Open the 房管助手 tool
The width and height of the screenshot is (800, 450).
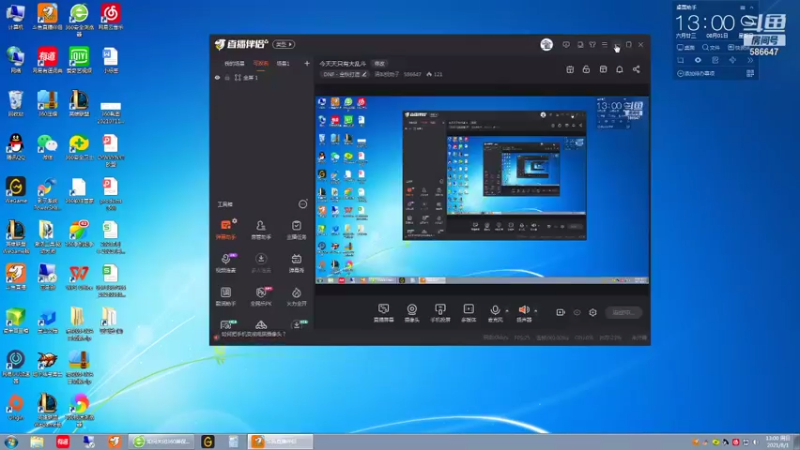point(261,230)
